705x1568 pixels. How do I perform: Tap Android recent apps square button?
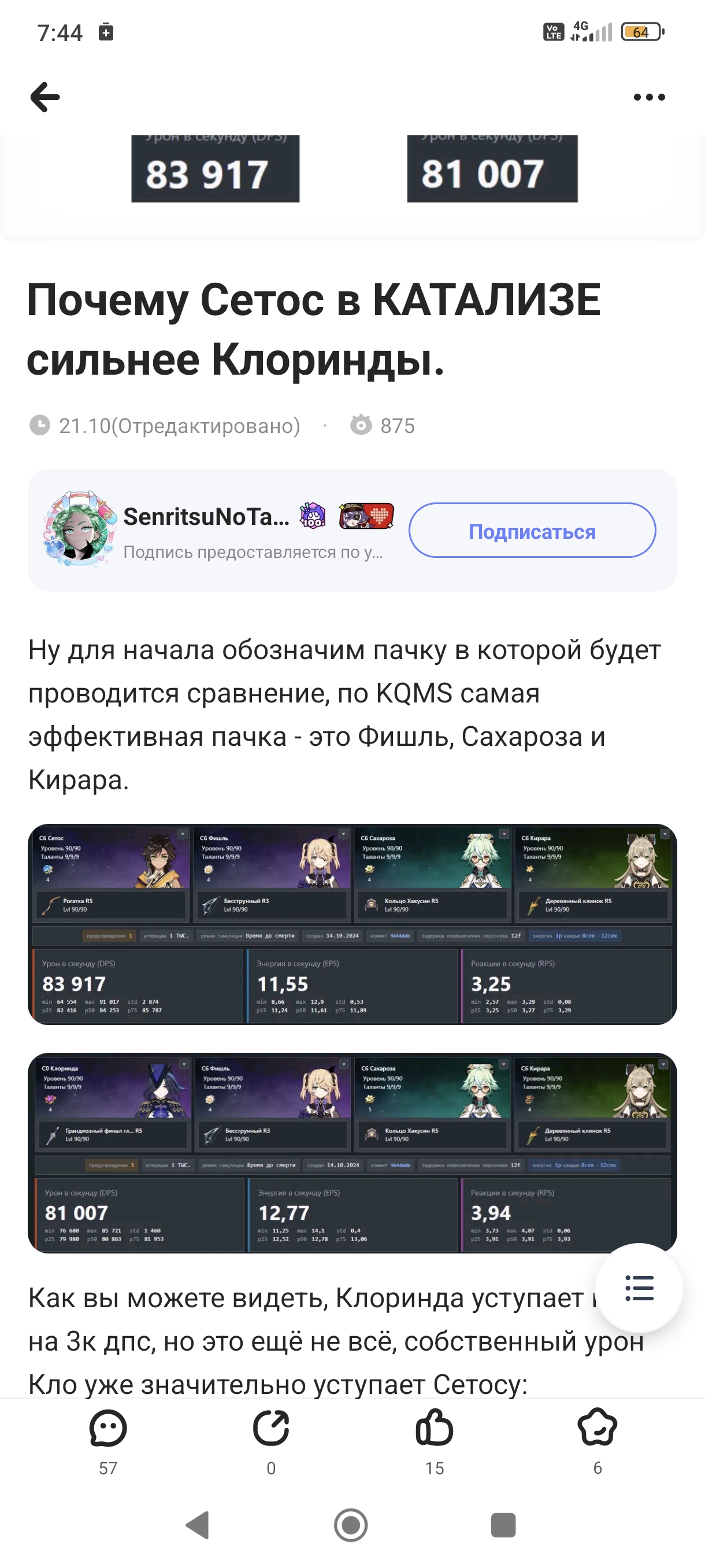coord(504,1525)
